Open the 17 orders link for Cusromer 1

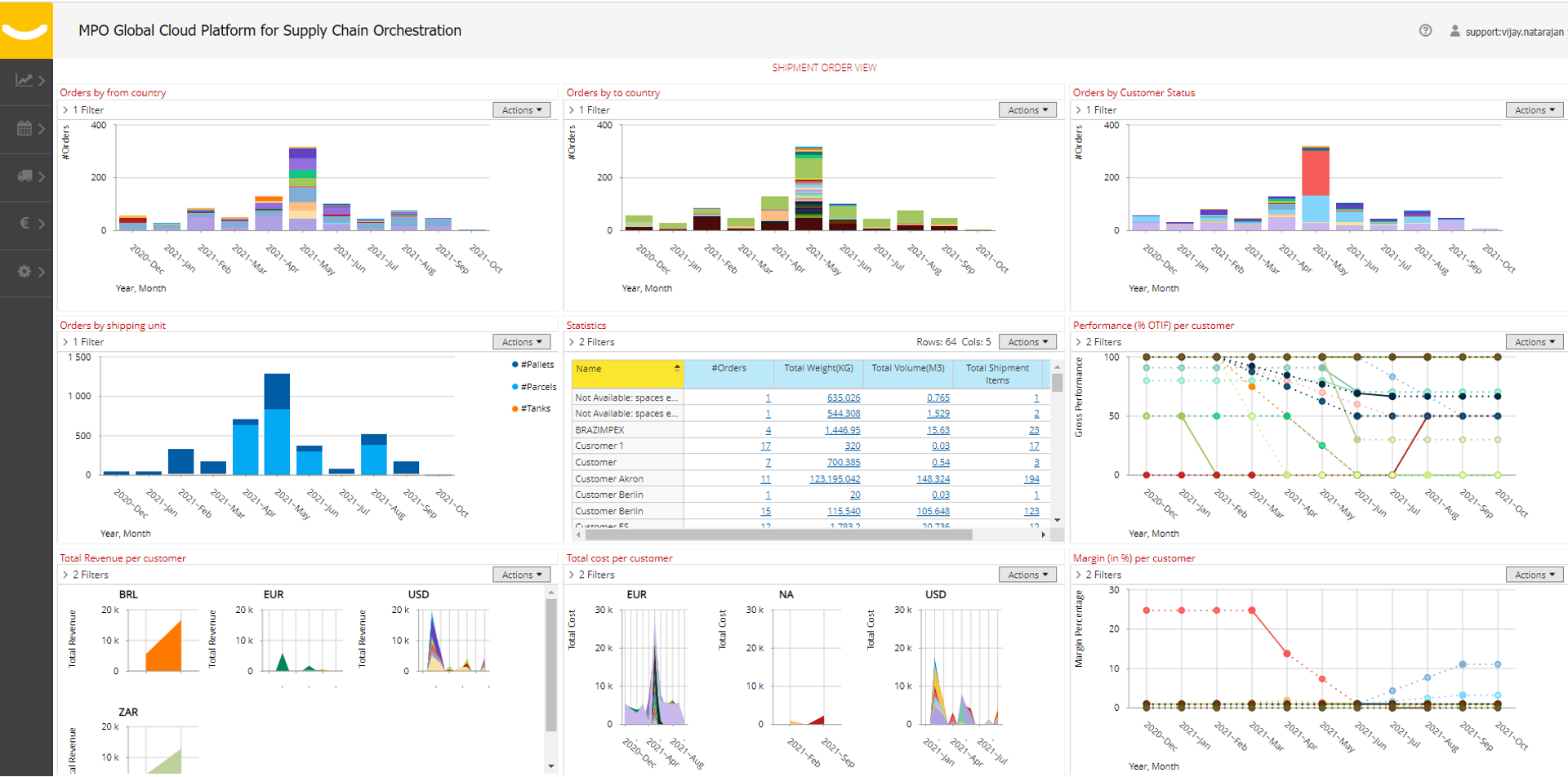tap(765, 446)
